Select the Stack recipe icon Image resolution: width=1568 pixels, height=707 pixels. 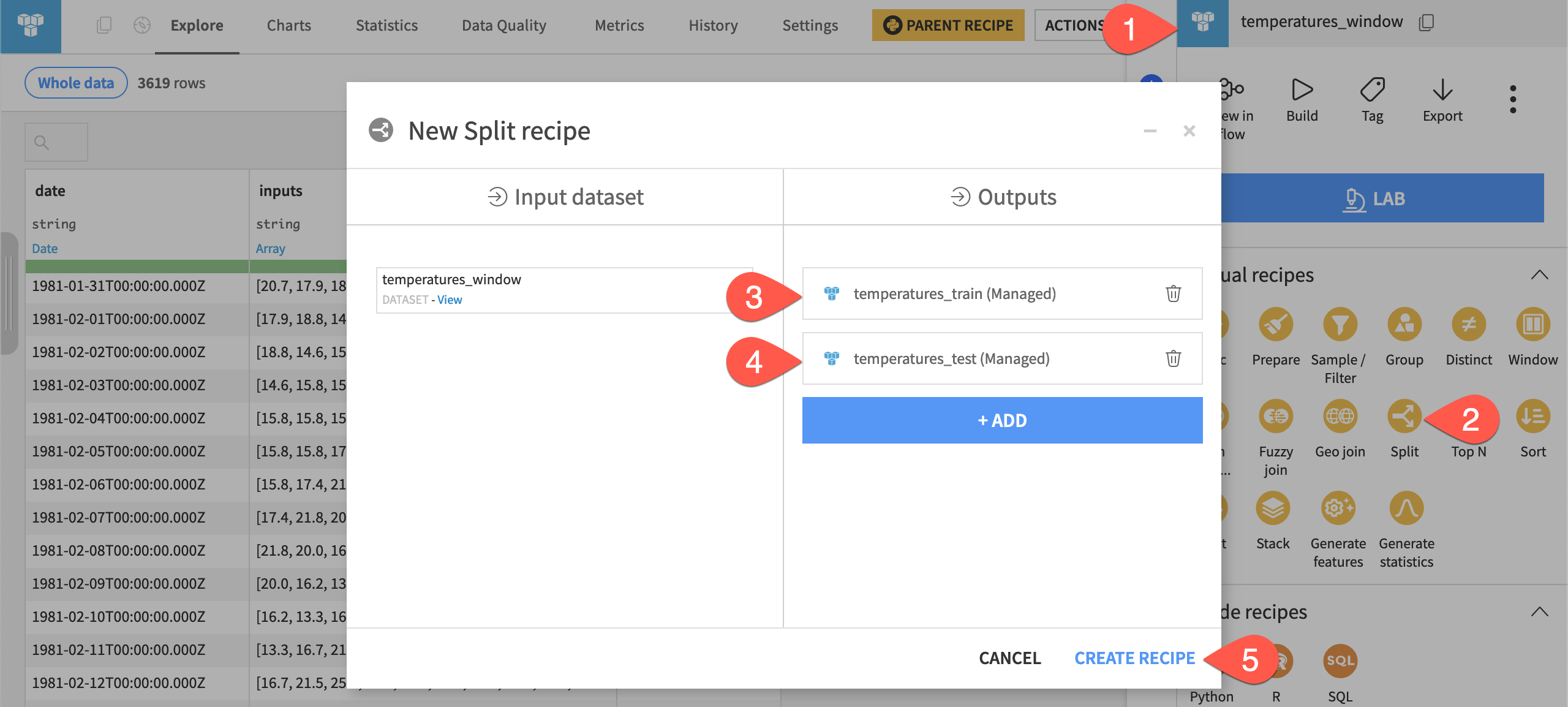(x=1273, y=508)
